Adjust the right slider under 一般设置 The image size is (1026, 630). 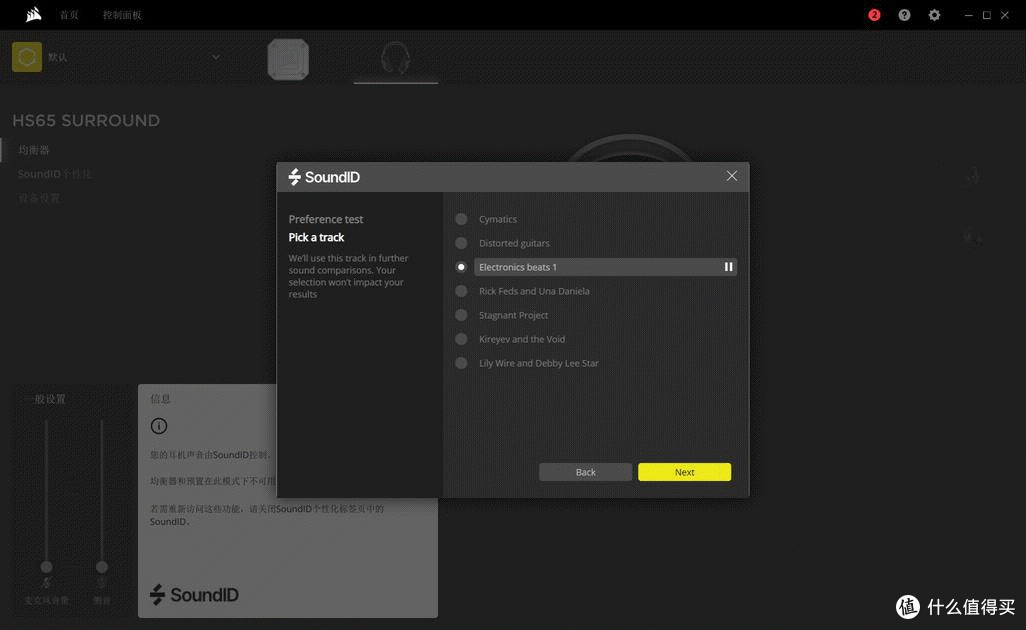pyautogui.click(x=101, y=566)
